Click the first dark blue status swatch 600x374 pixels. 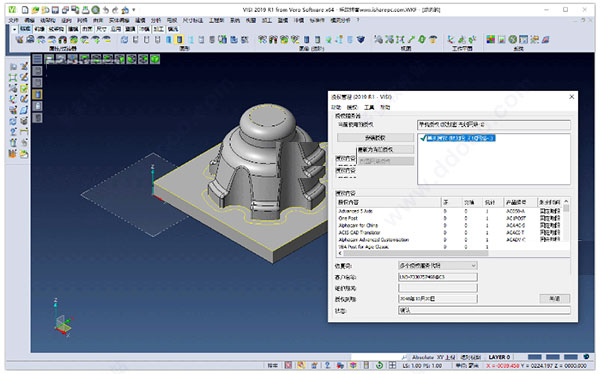pos(535,357)
